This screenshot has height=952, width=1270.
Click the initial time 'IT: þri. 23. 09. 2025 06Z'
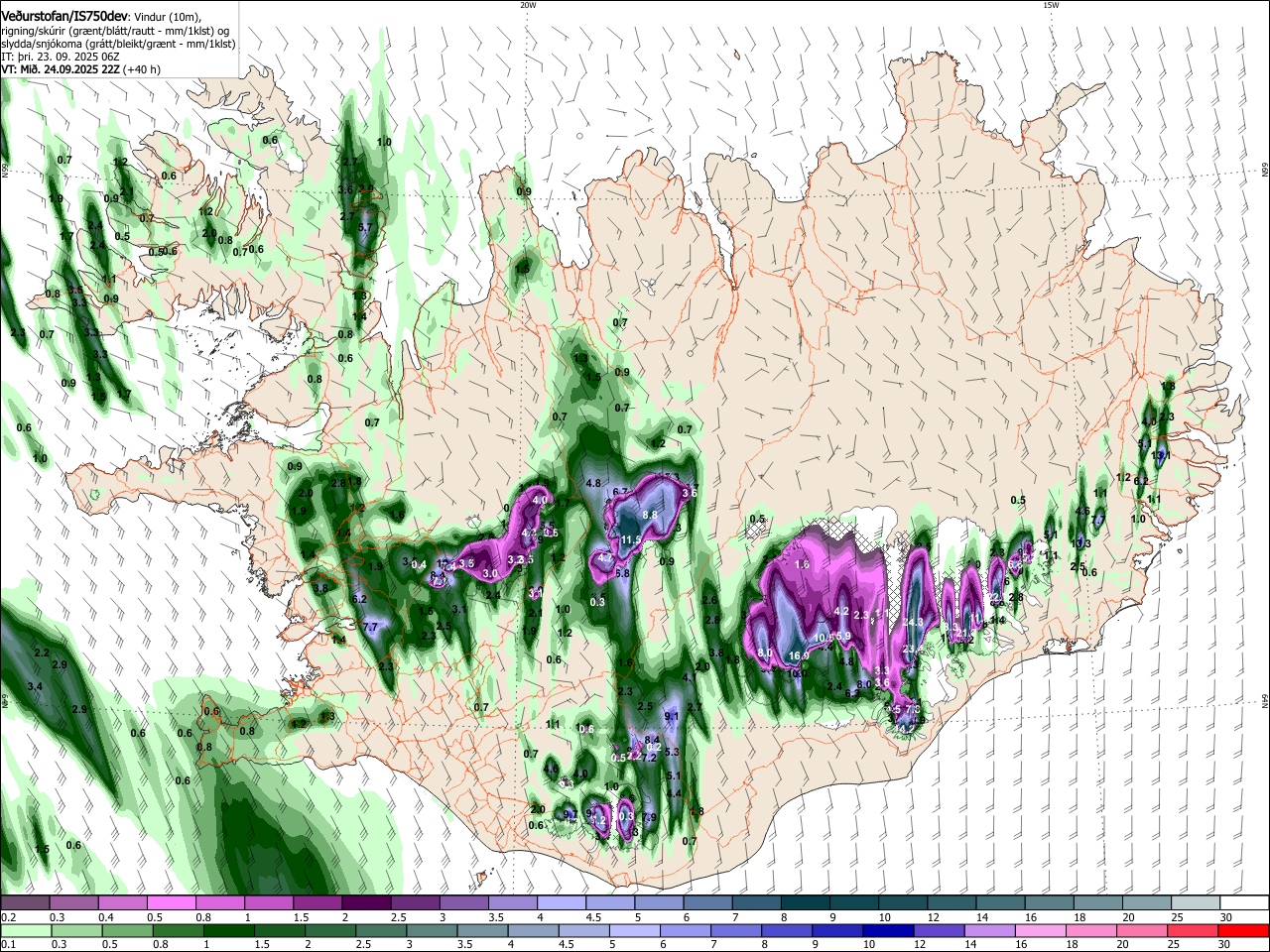click(x=59, y=57)
